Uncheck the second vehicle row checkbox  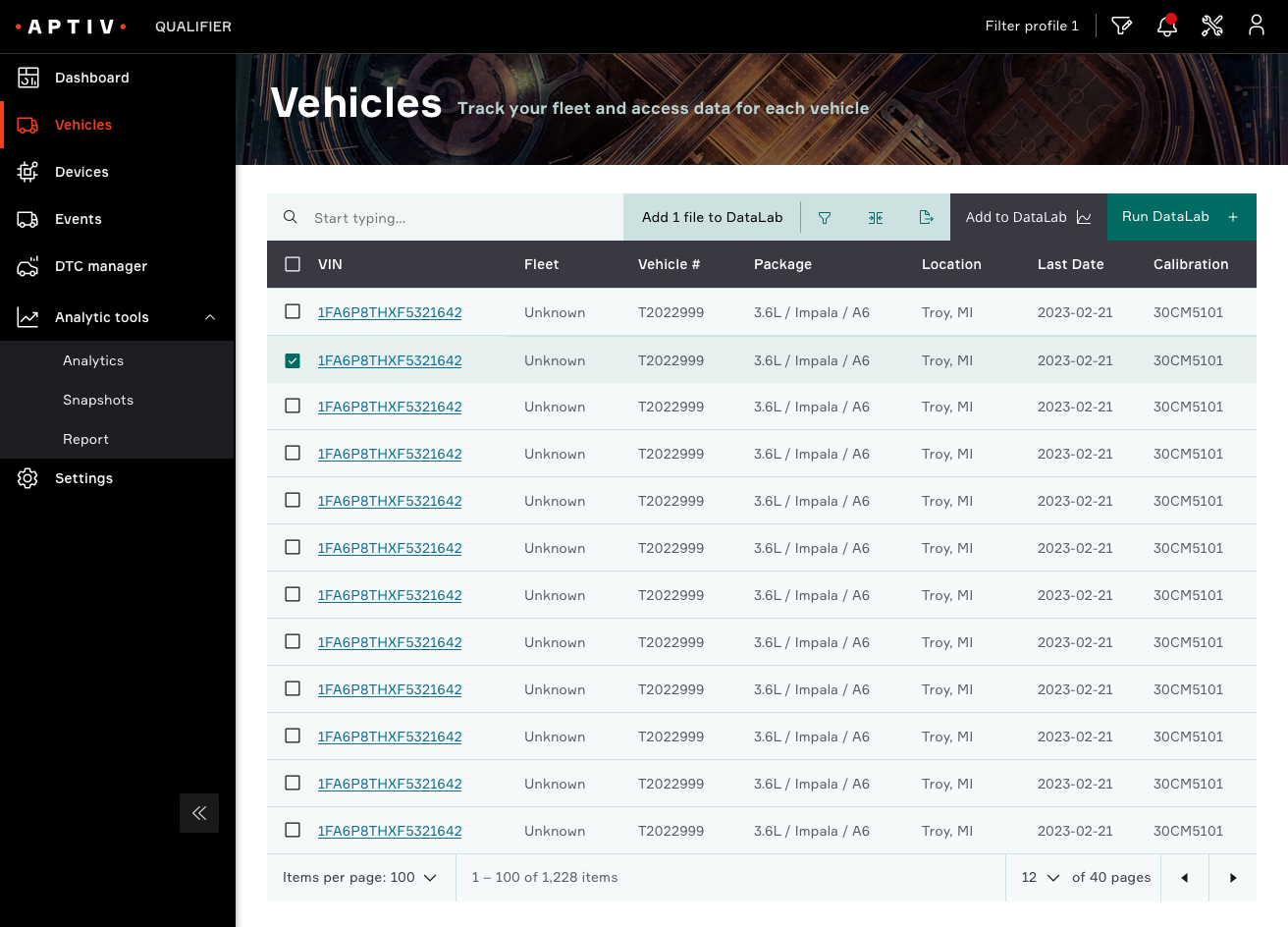292,359
